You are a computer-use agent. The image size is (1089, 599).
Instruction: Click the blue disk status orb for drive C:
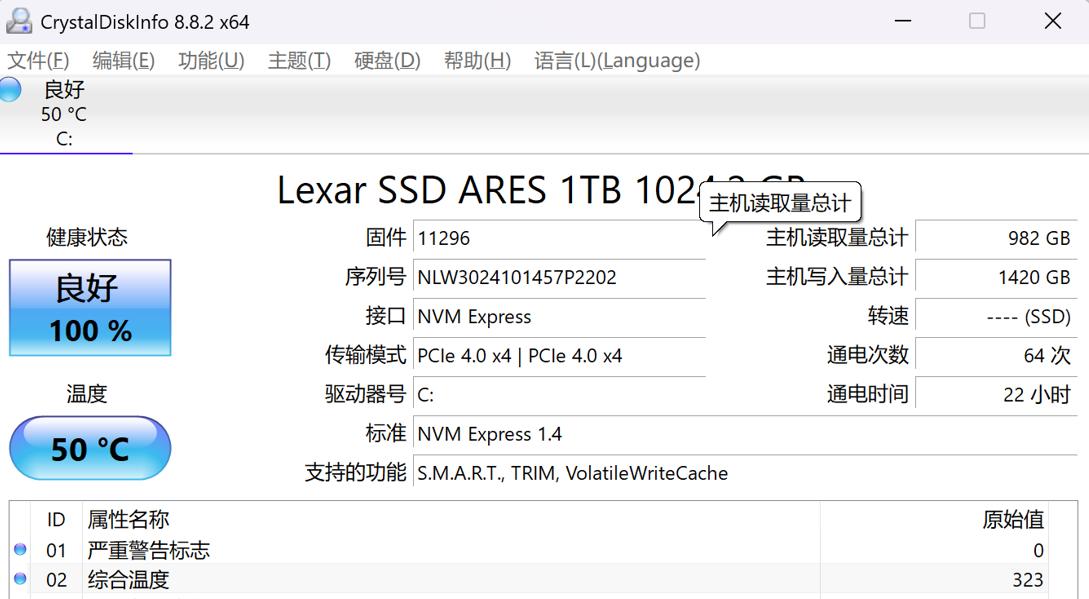tap(9, 89)
